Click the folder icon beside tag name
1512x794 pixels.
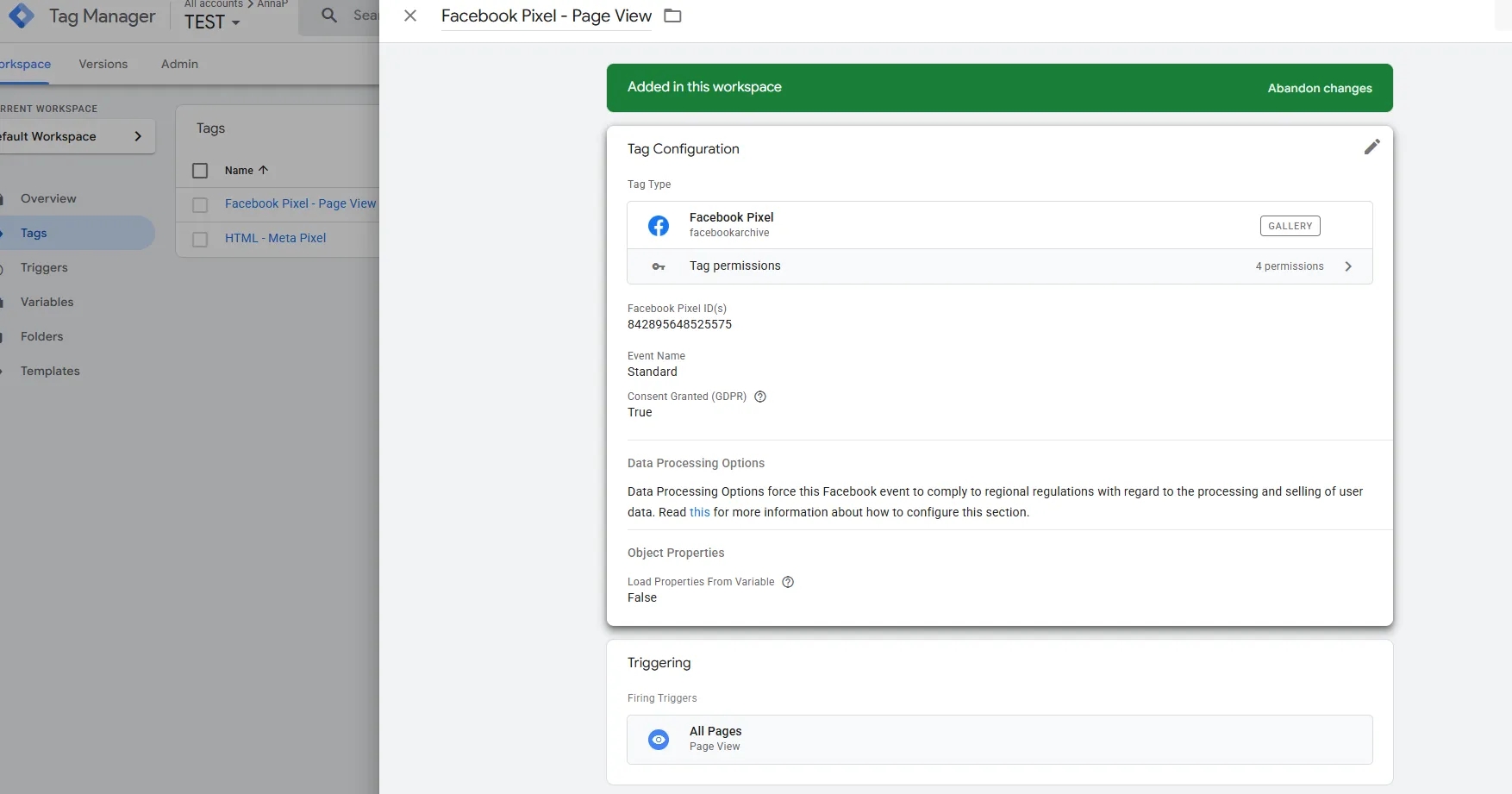coord(672,16)
